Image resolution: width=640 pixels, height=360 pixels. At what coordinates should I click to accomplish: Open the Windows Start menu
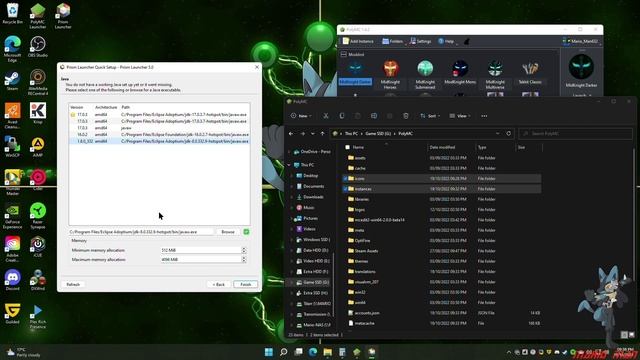(269, 352)
